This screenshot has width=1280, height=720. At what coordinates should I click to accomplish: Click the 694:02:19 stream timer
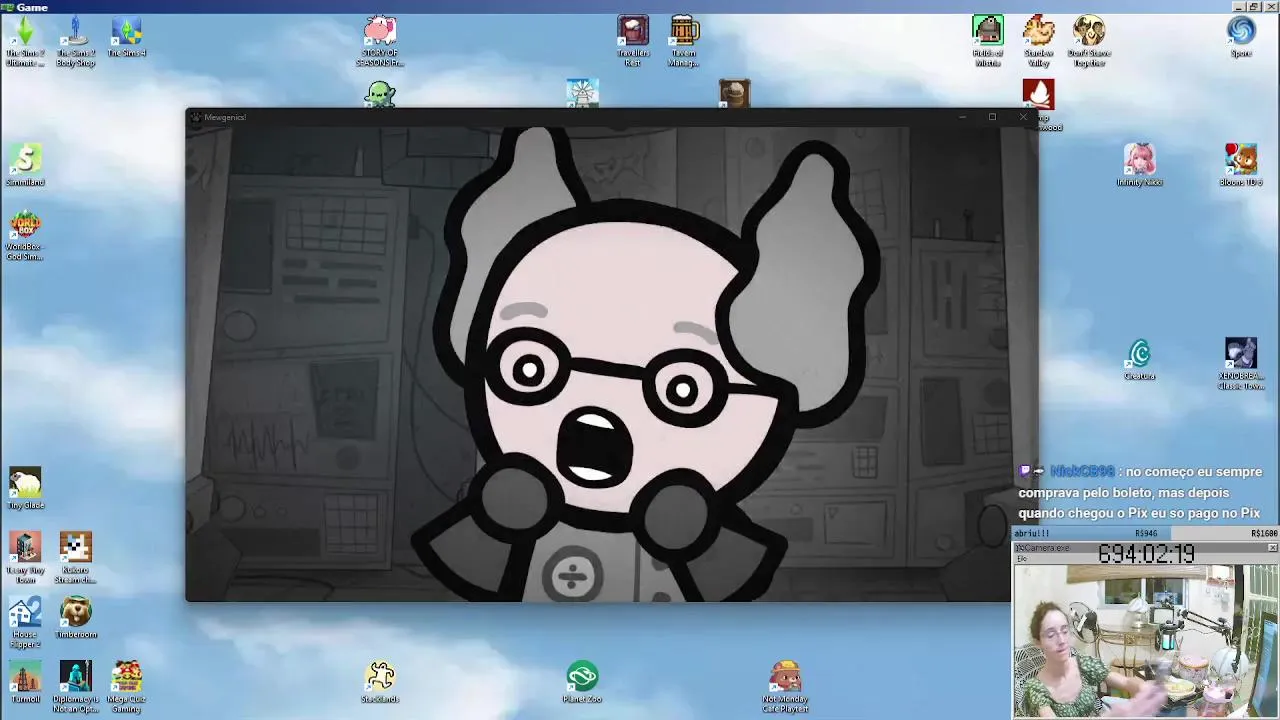1146,553
